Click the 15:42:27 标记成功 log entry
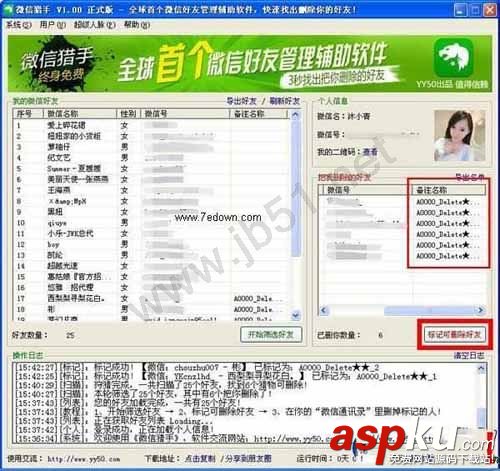Screen dimensions: 500x471 197,368
